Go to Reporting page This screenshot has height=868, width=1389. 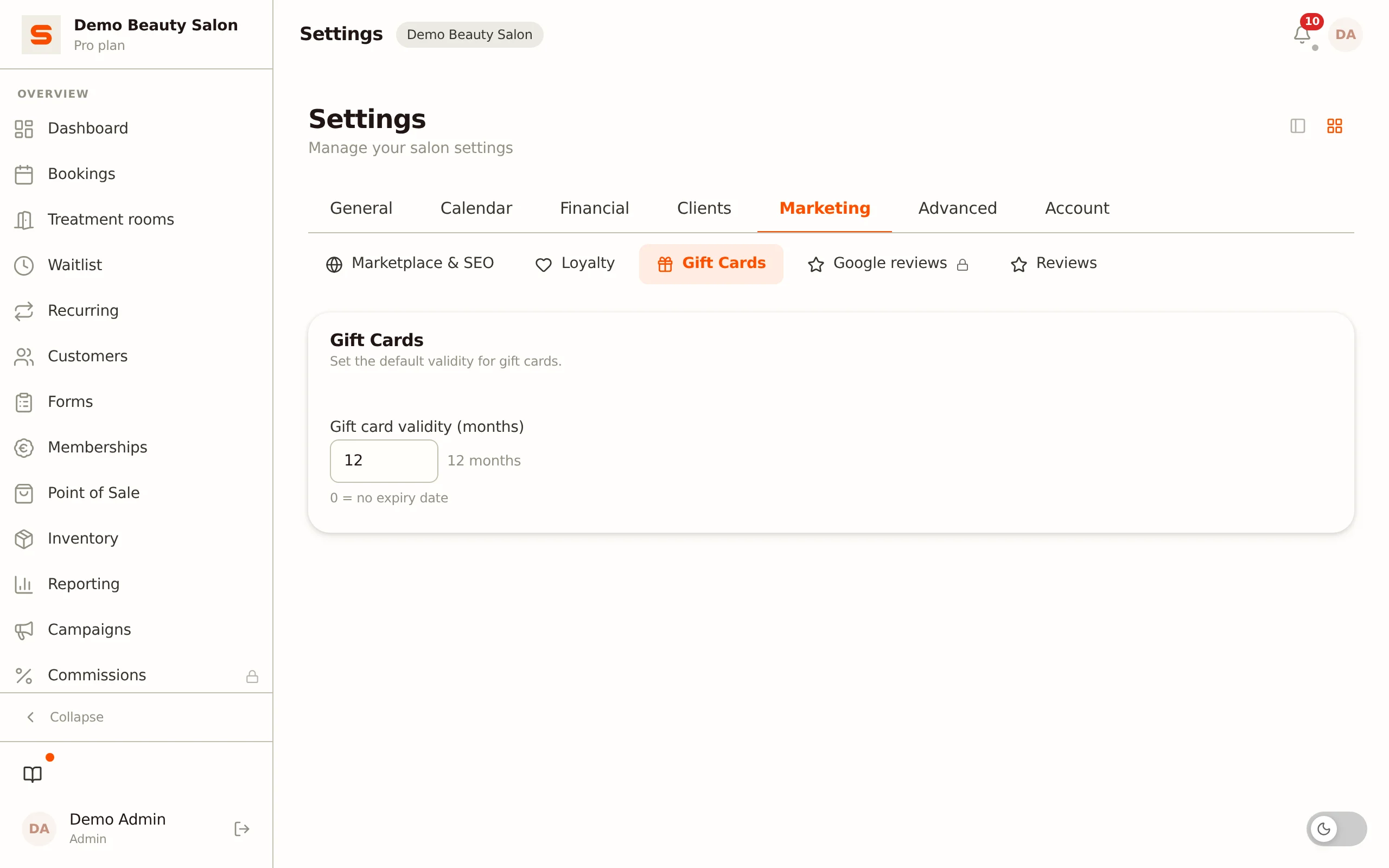coord(137,584)
